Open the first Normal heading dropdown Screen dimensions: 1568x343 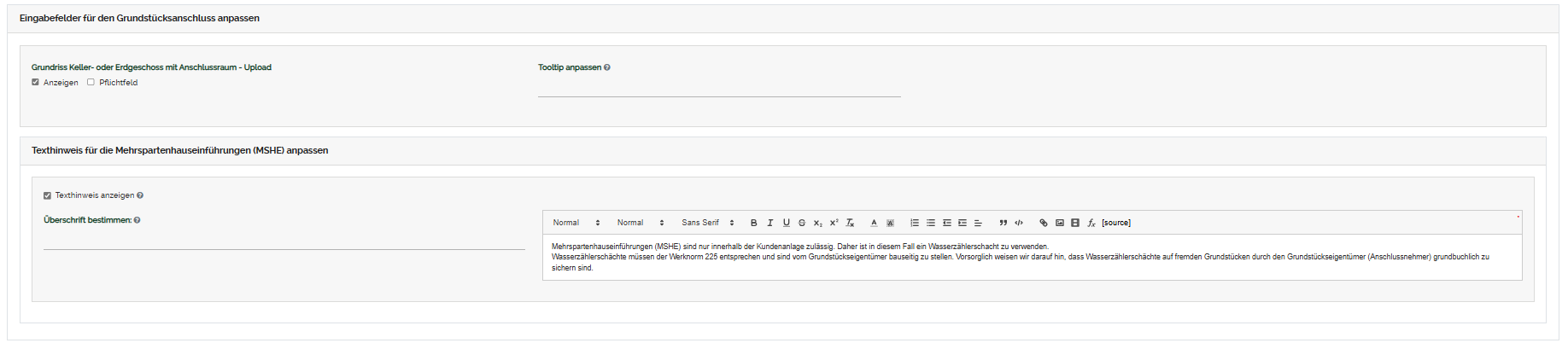576,223
